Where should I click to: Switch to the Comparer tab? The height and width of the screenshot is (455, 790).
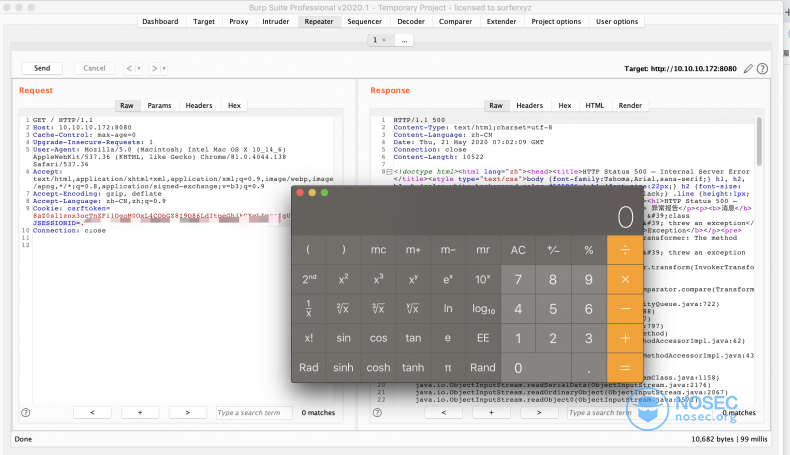(455, 22)
